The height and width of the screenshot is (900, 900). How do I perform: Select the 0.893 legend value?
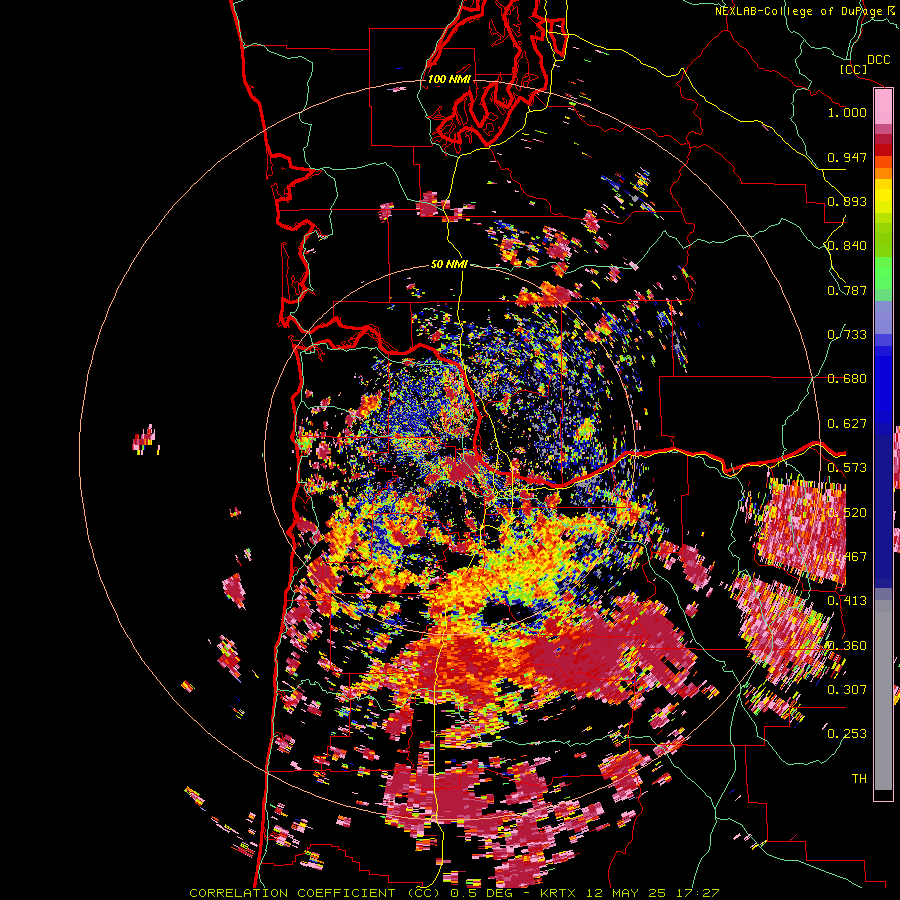847,201
